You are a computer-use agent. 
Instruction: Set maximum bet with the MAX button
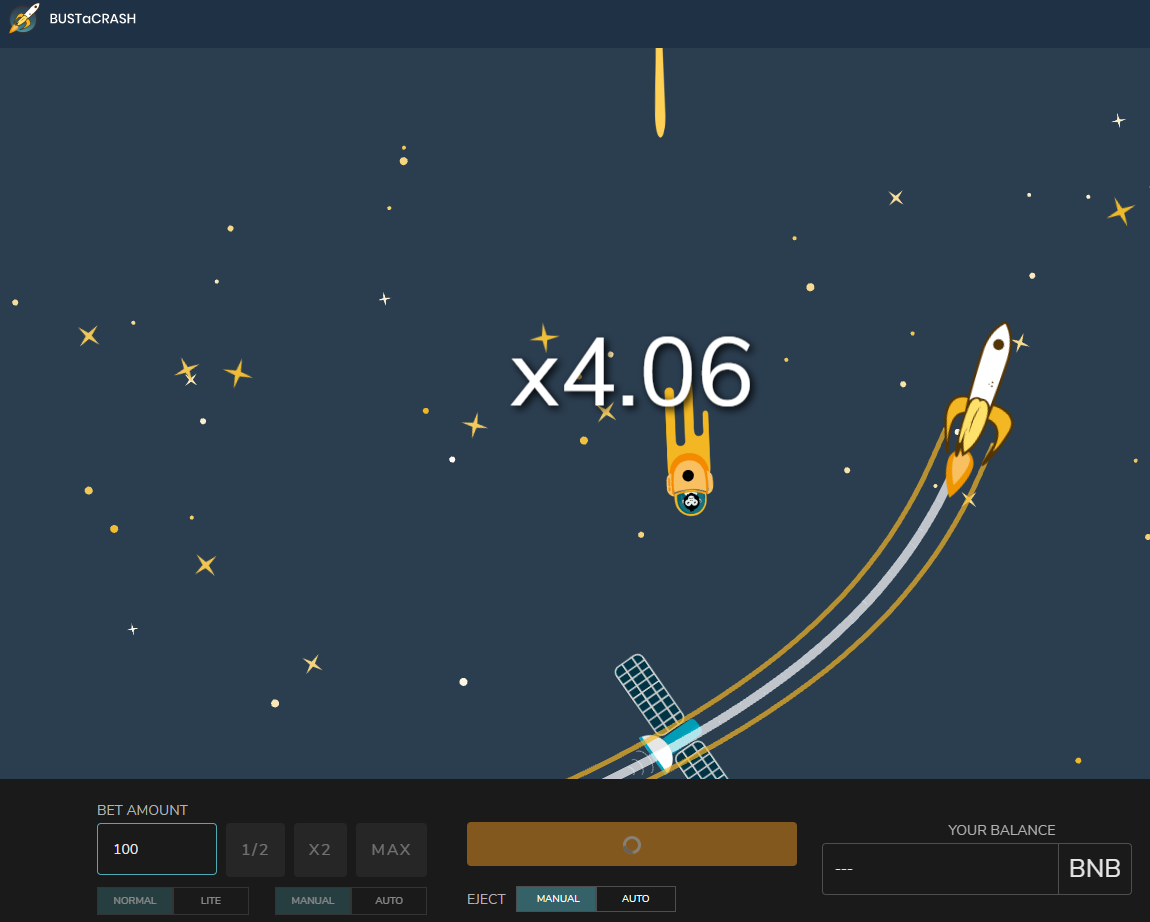tap(391, 850)
